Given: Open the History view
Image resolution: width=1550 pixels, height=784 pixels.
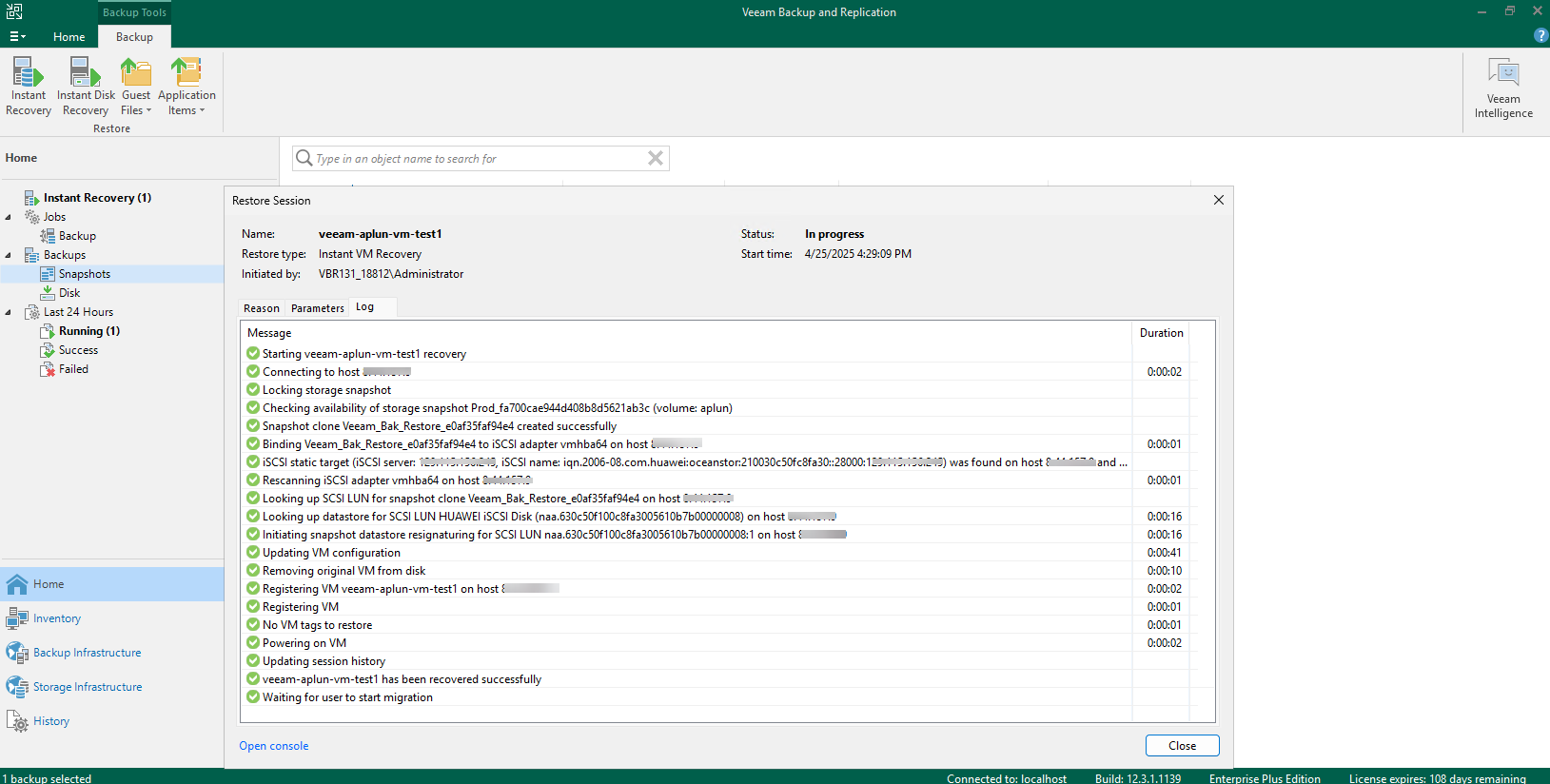Looking at the screenshot, I should (x=112, y=721).
